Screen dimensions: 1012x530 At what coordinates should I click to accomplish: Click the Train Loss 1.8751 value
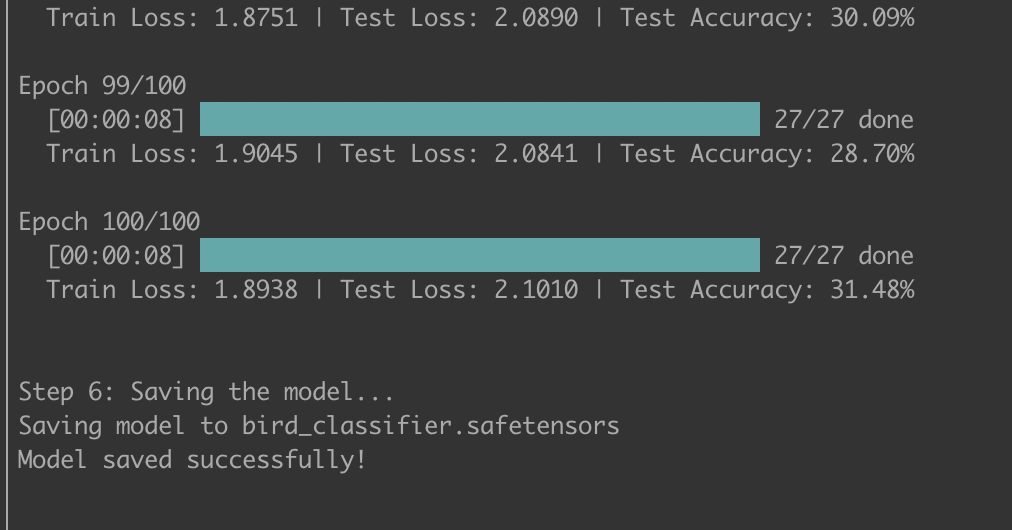pos(171,18)
